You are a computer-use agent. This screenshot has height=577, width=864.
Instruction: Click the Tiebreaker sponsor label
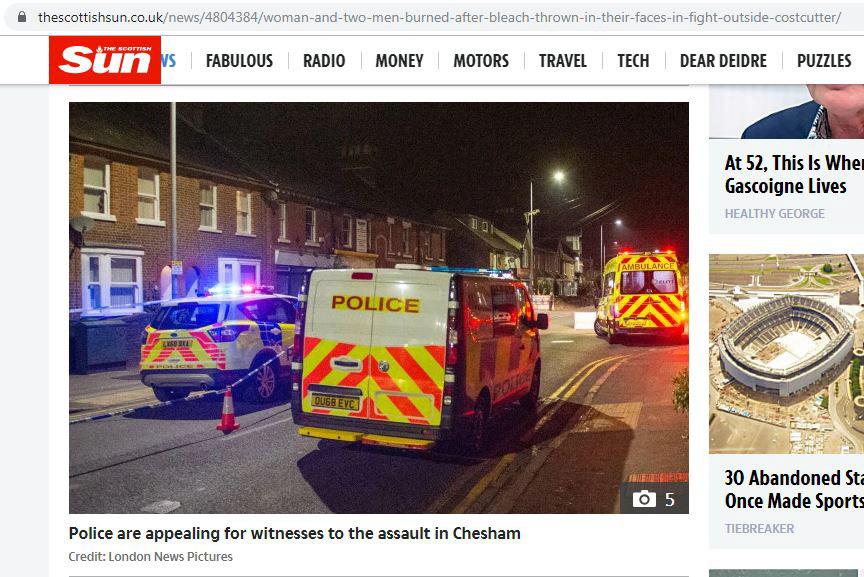[759, 529]
